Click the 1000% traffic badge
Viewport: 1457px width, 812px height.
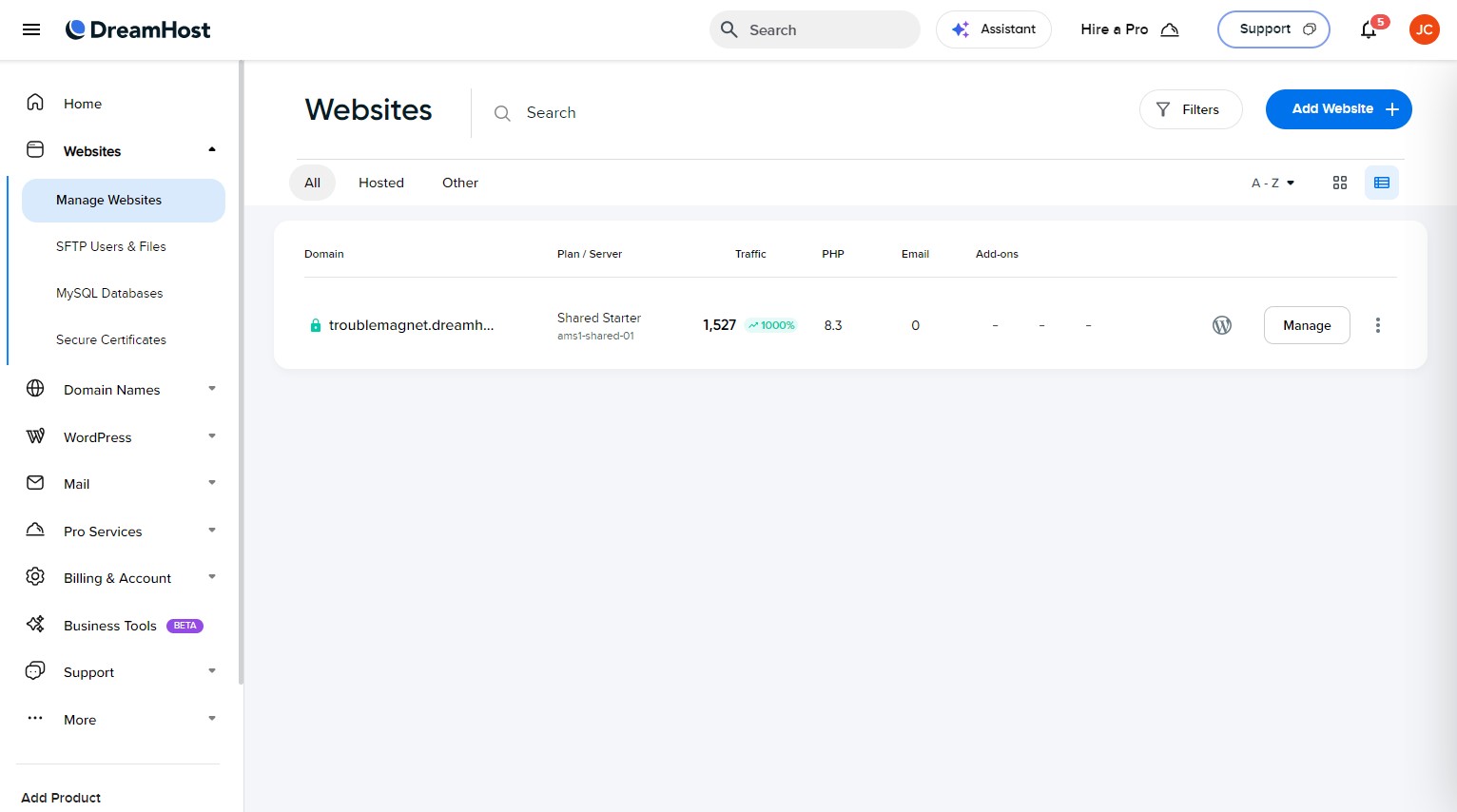pos(771,325)
